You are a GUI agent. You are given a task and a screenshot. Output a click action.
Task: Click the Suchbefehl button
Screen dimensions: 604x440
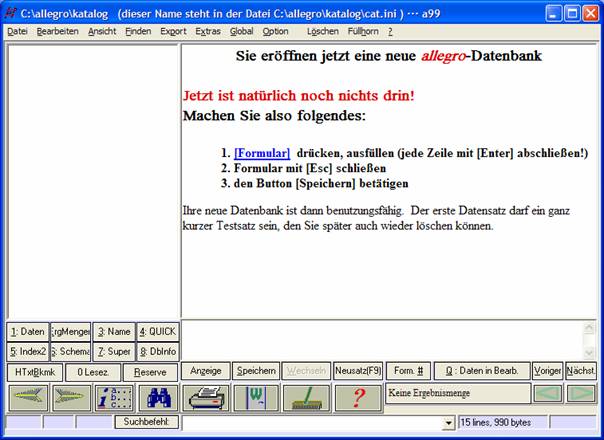(146, 422)
